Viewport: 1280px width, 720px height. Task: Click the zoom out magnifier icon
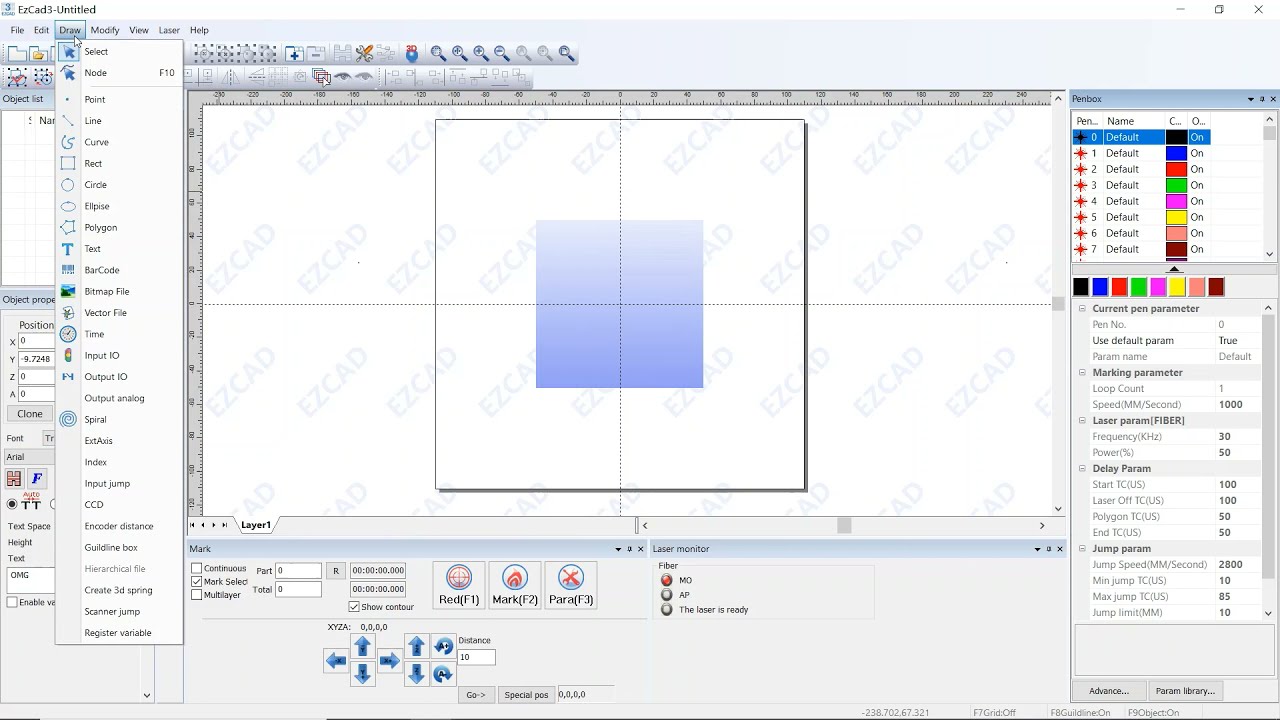[502, 54]
